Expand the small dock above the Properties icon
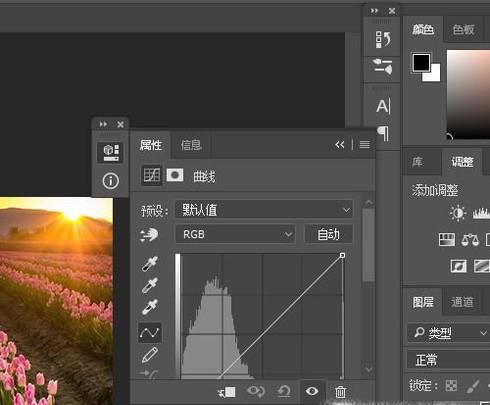This screenshot has height=405, width=490. 103,124
